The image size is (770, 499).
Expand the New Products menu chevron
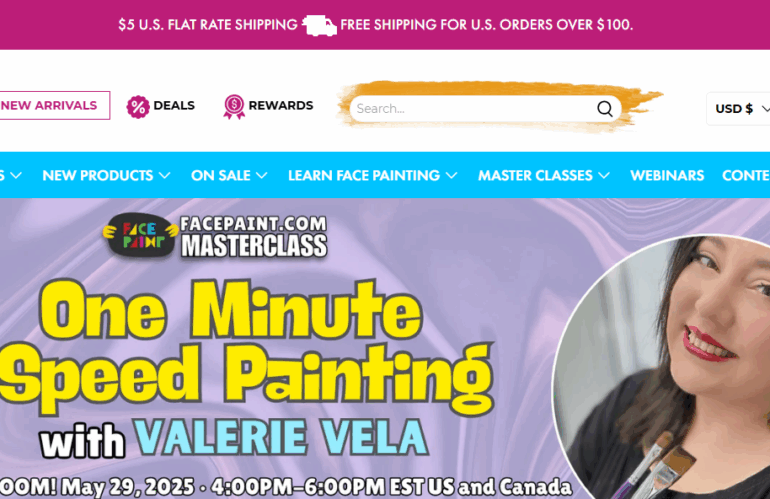(x=165, y=175)
